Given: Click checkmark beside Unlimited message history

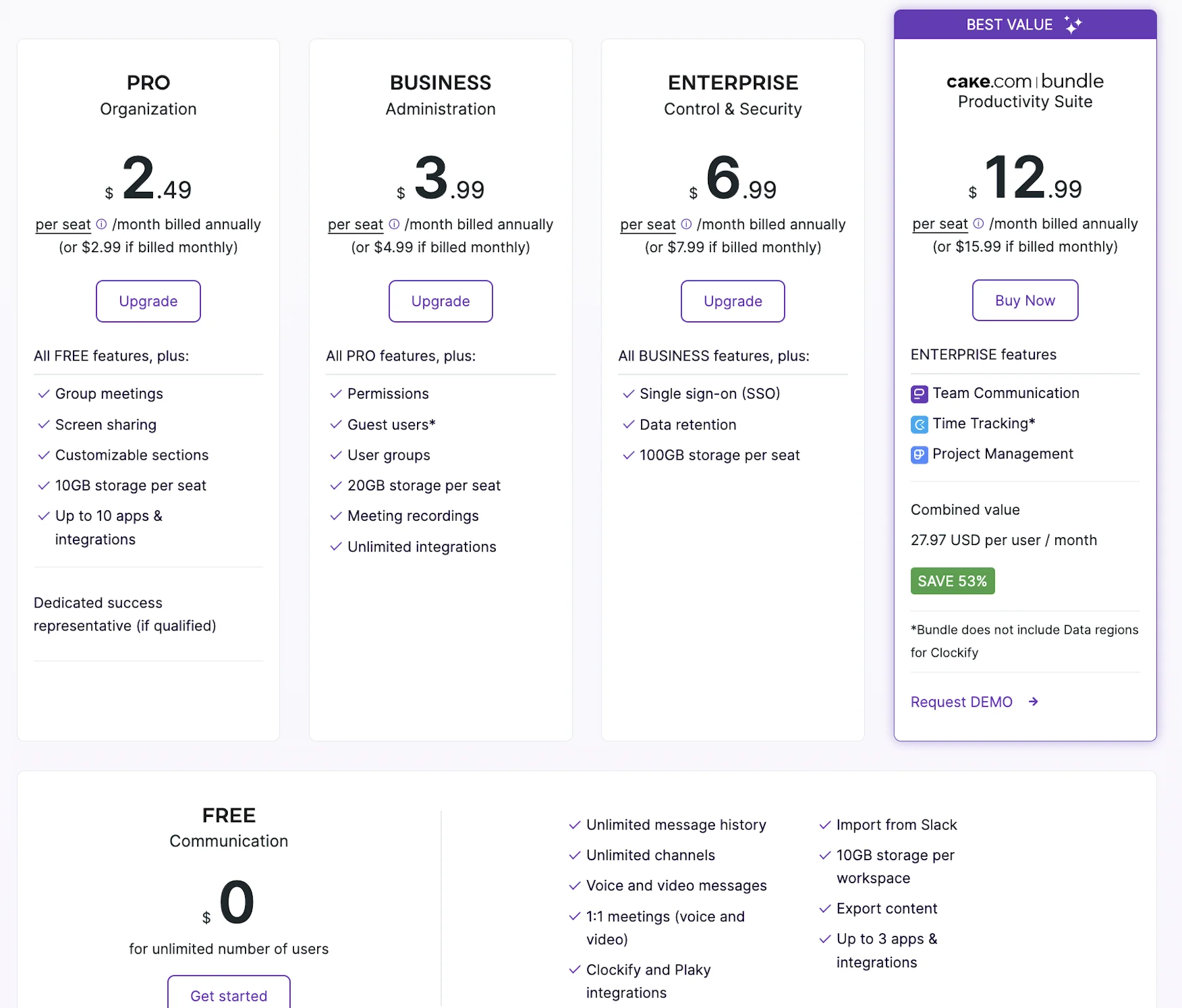Looking at the screenshot, I should point(575,825).
